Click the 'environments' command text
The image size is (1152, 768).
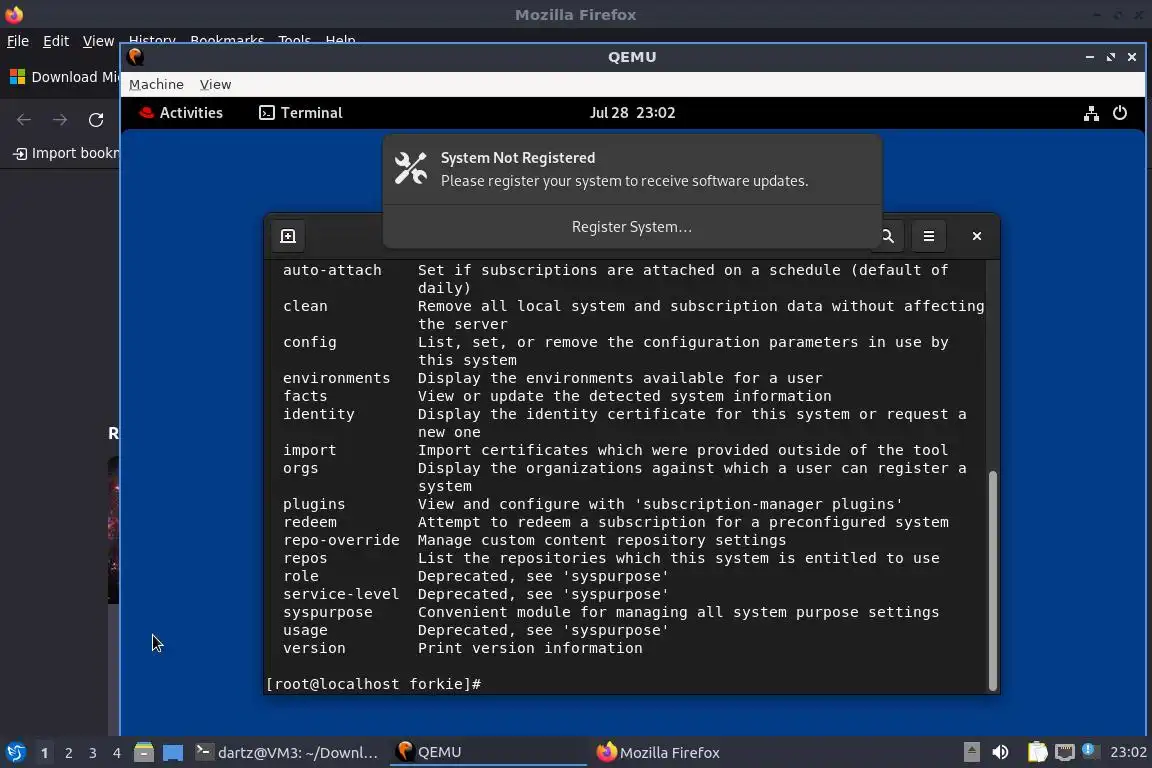[336, 378]
